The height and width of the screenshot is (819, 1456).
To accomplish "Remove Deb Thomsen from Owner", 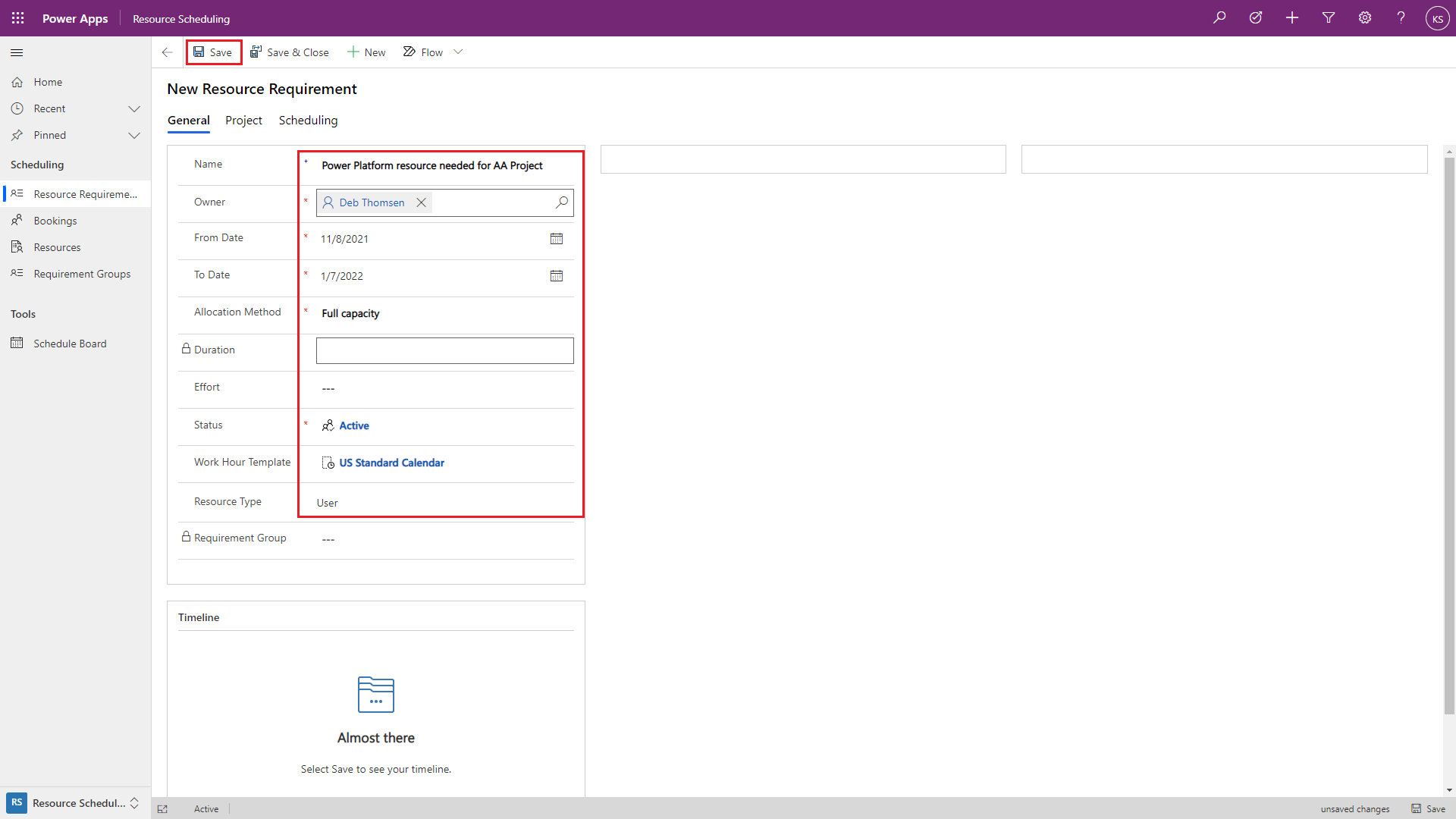I will (x=421, y=202).
